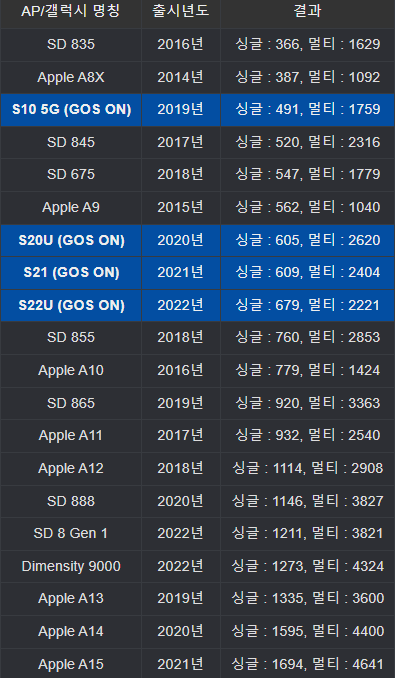This screenshot has width=395, height=678.
Task: Select the 'SD 8 Gen 1' name cell
Action: 71,534
